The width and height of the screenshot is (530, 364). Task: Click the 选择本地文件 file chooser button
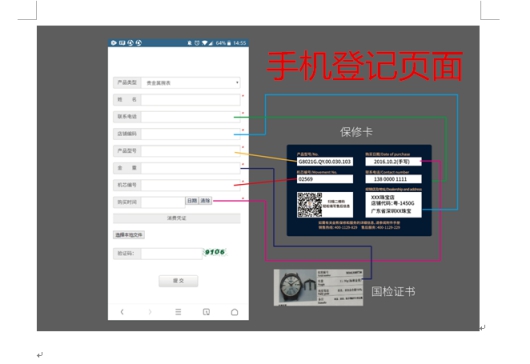(x=129, y=235)
